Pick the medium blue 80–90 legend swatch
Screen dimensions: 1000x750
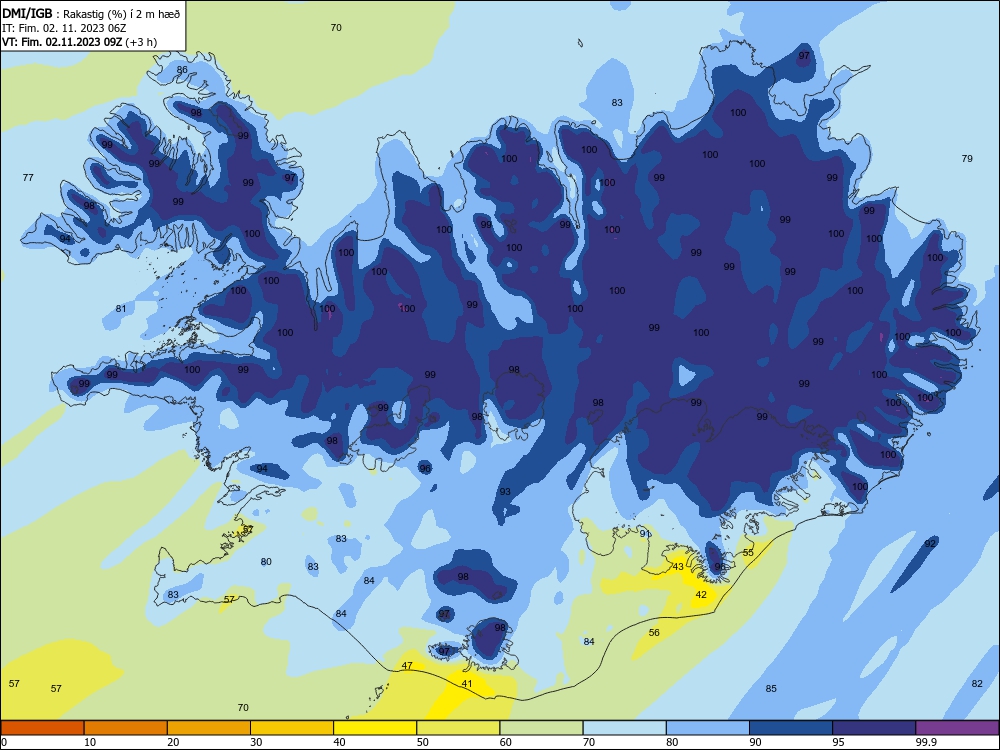(708, 728)
